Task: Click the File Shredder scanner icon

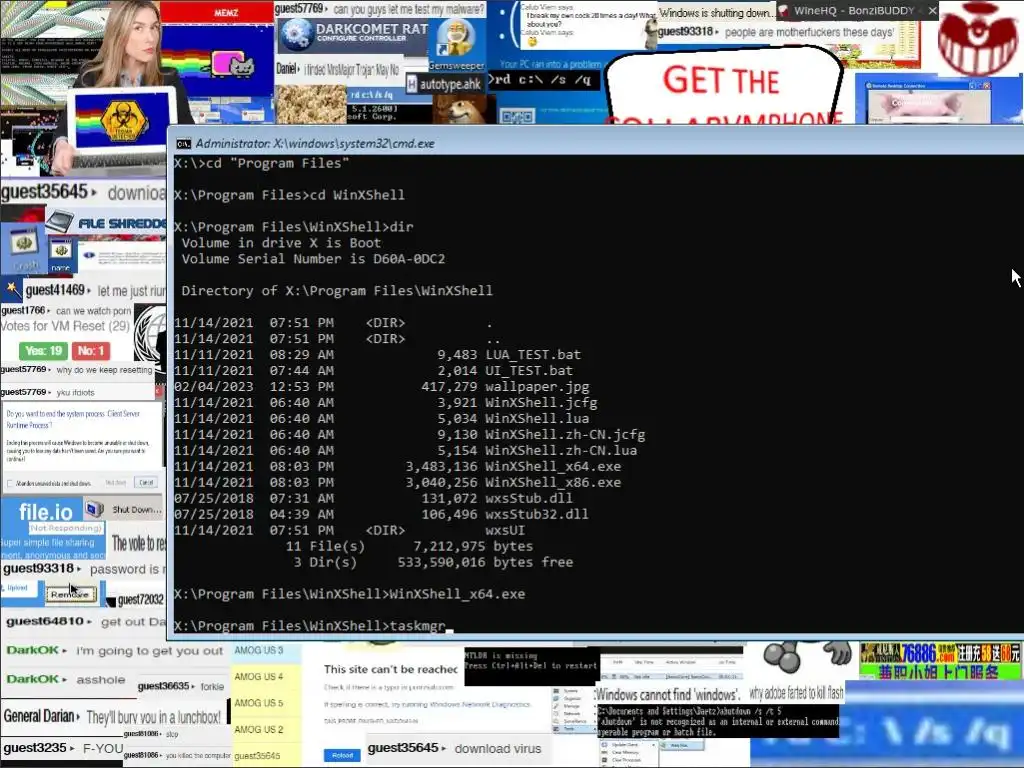Action: (59, 223)
